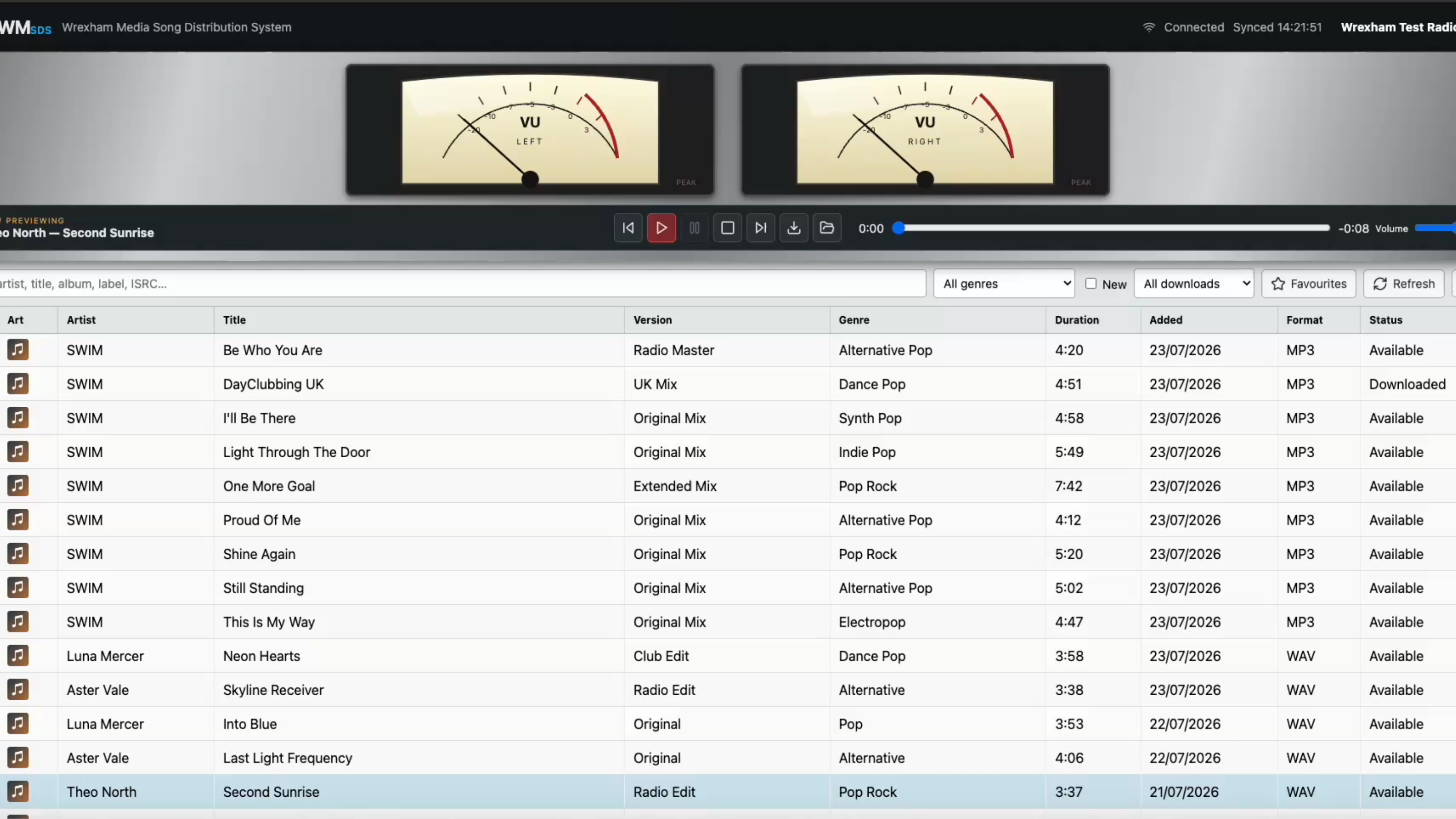Click the Left VU meter
1456x819 pixels.
(530, 130)
